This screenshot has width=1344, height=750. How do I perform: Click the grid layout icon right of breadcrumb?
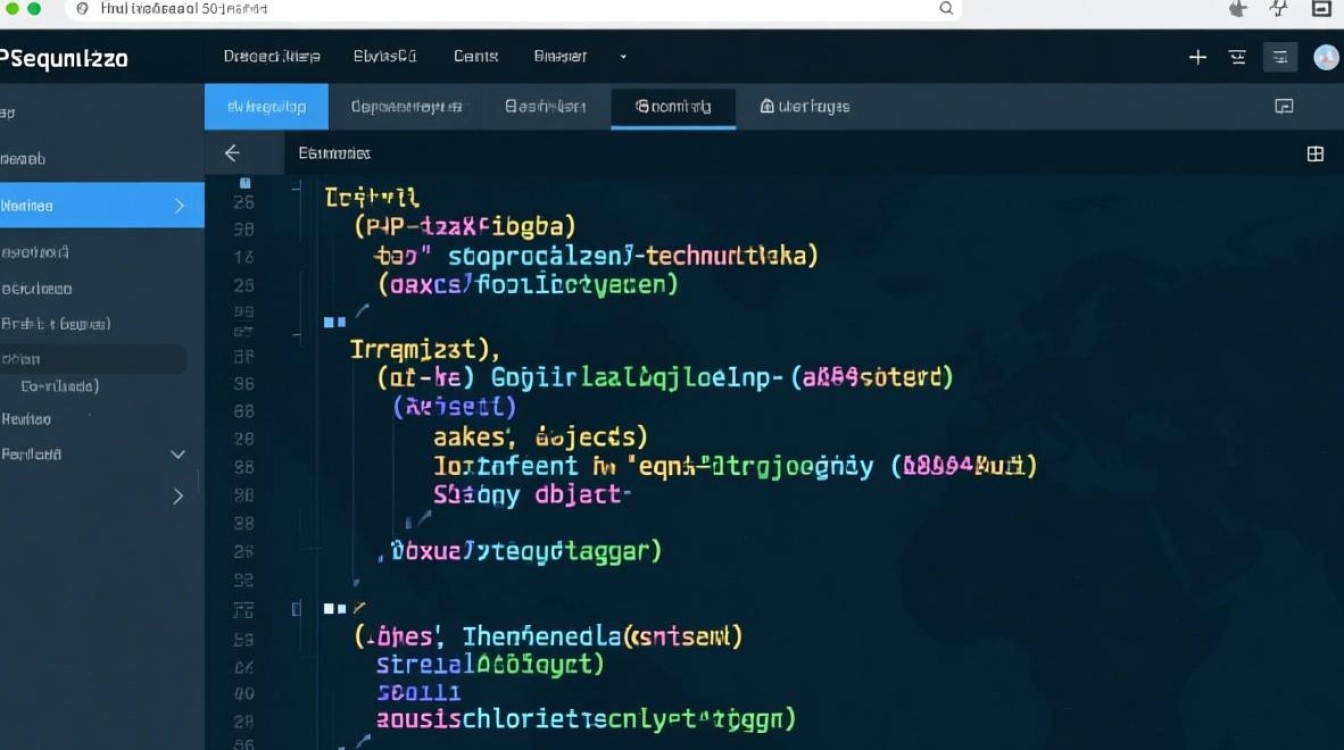pos(1315,154)
